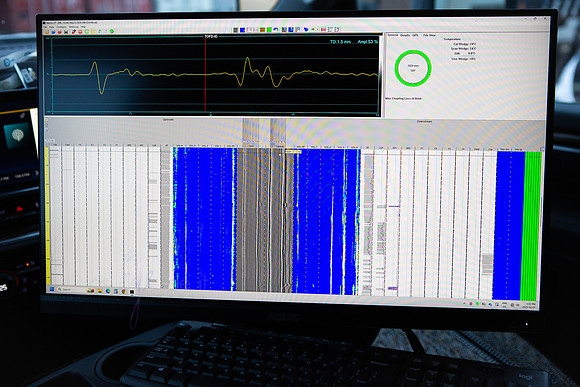Viewport: 580px width, 387px height.
Task: Click the solid green channel strip at right
Action: click(x=531, y=226)
